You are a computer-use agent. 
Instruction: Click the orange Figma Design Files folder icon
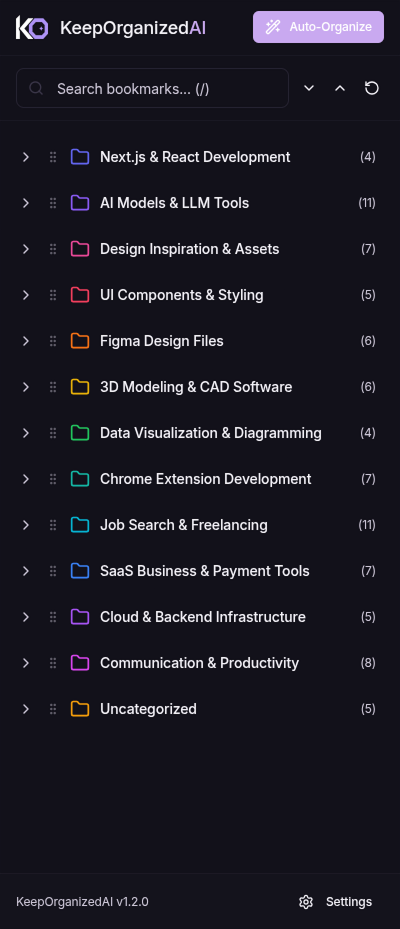coord(80,341)
